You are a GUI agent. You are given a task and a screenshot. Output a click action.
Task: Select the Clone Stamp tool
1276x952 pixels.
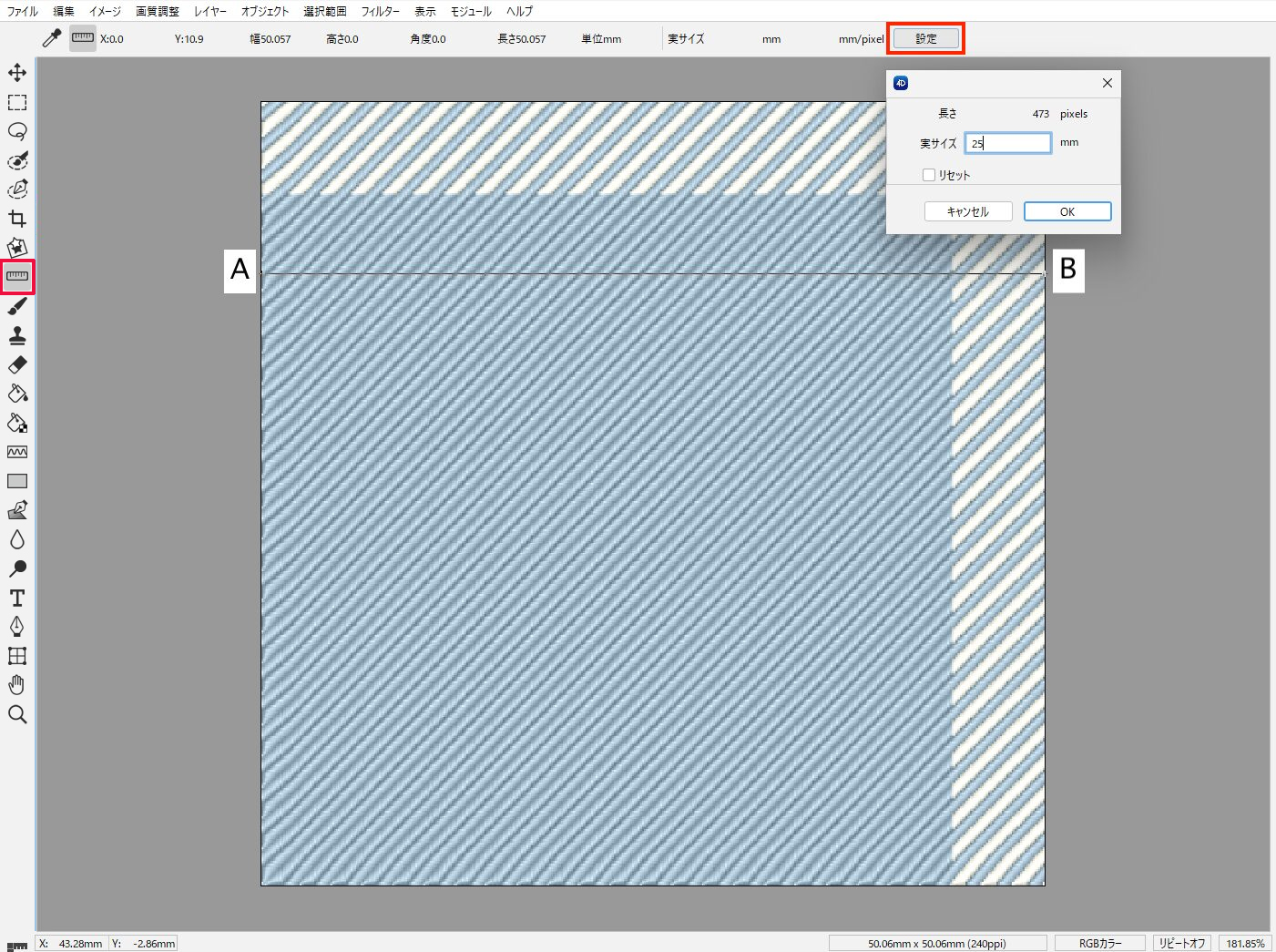click(x=17, y=335)
